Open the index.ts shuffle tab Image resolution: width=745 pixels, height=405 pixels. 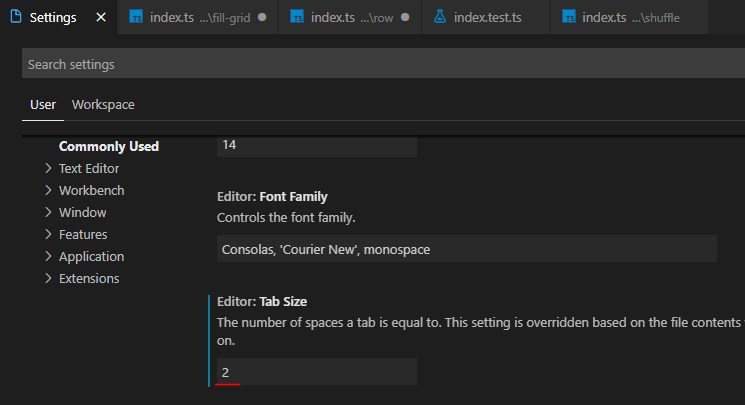click(629, 17)
